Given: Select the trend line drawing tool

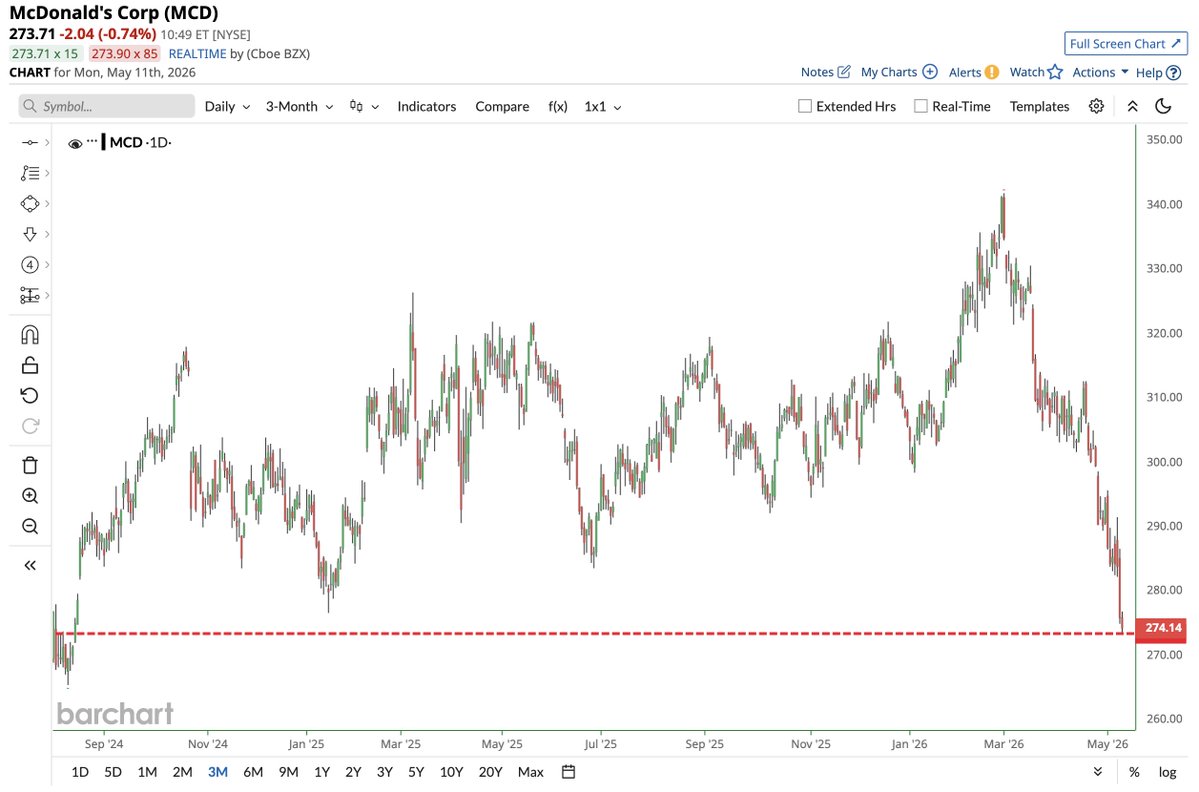Looking at the screenshot, I should click(30, 143).
